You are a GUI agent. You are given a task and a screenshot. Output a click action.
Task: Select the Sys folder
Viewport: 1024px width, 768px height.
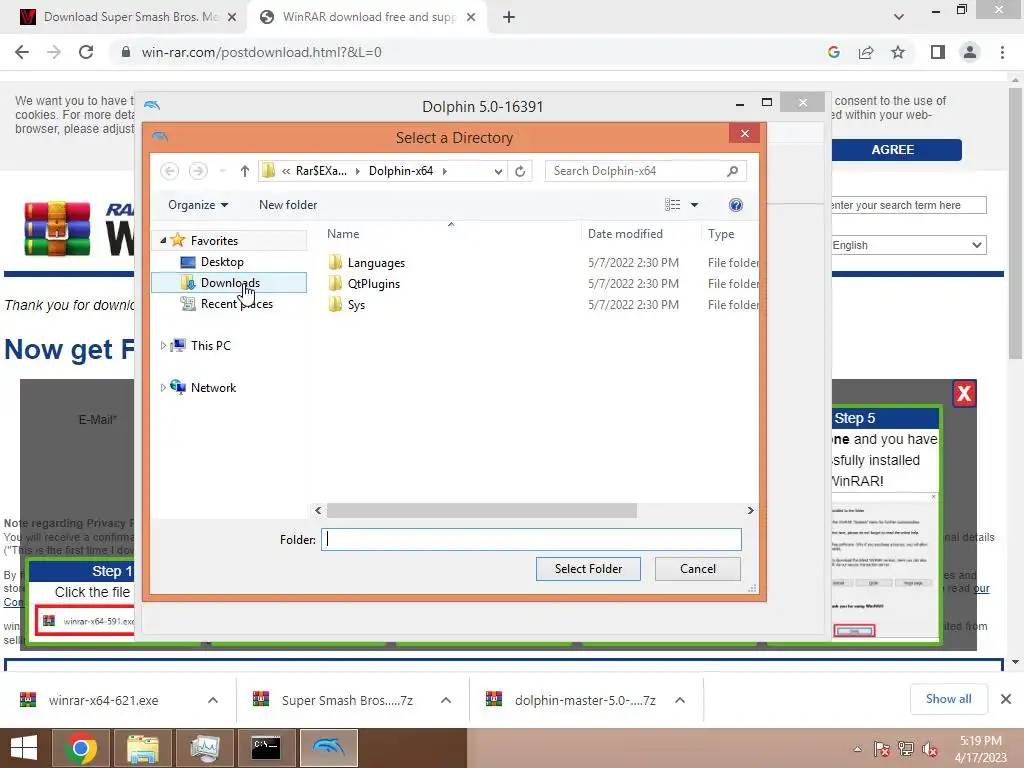click(x=356, y=304)
